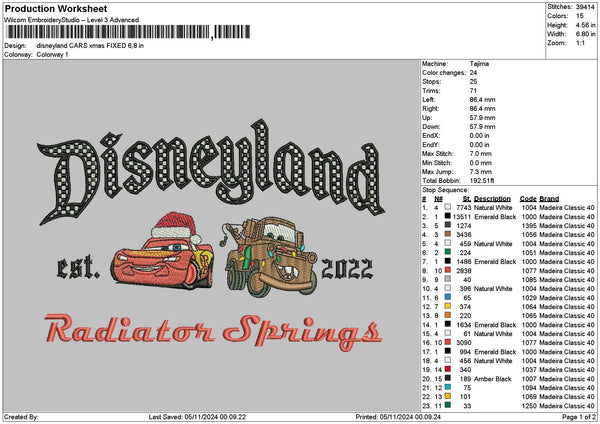Click the 'Production Worksheet' title
This screenshot has height=424, width=600.
[x=56, y=9]
